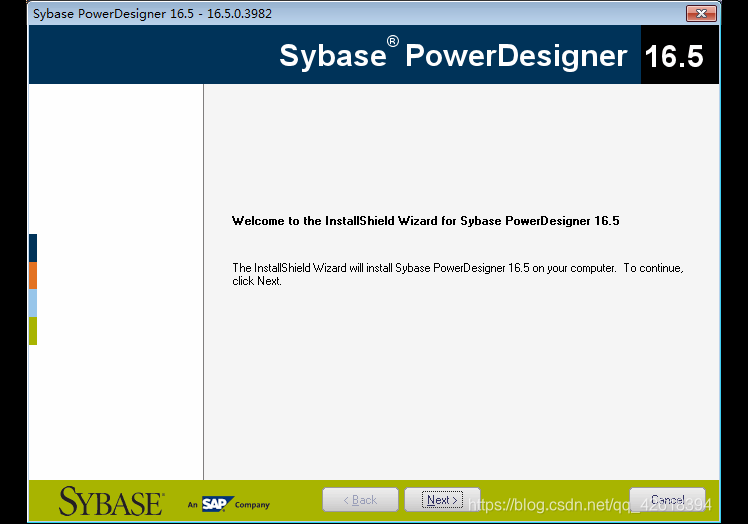
Task: Click the welcome heading text
Action: coord(426,221)
